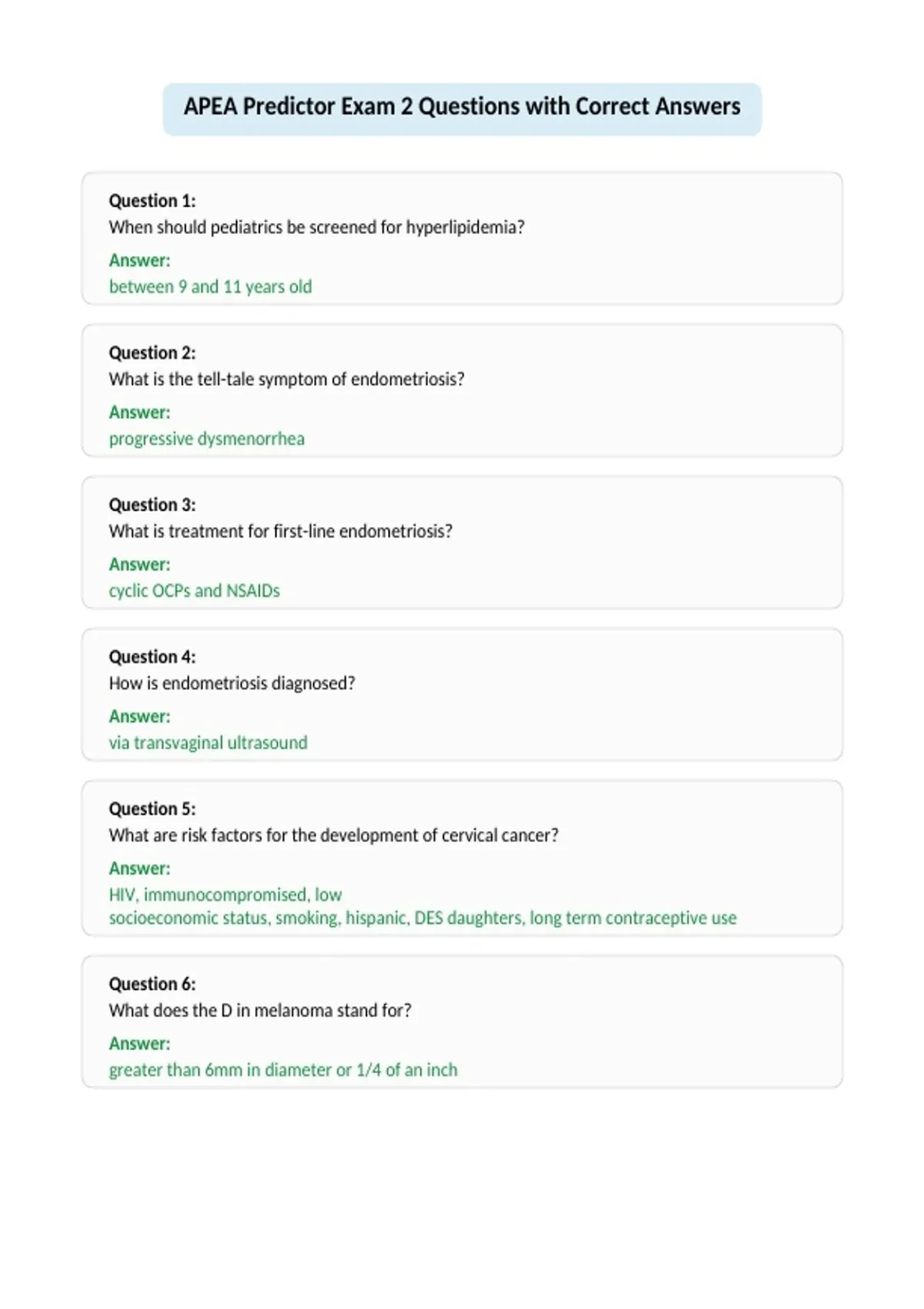Select the first-line endometriosis treatment question
Screen dimensions: 924x1309
pyautogui.click(x=280, y=531)
